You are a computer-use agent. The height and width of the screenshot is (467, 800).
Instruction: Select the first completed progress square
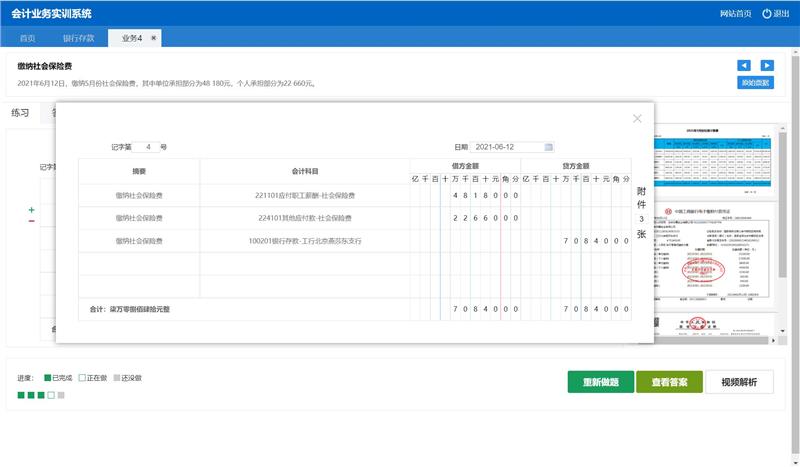(x=21, y=395)
